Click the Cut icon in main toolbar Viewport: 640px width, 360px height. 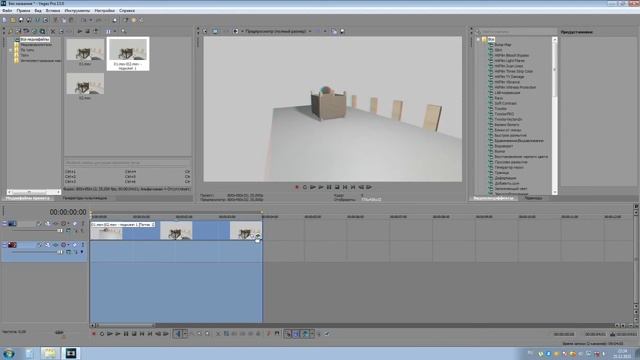pyautogui.click(x=56, y=20)
